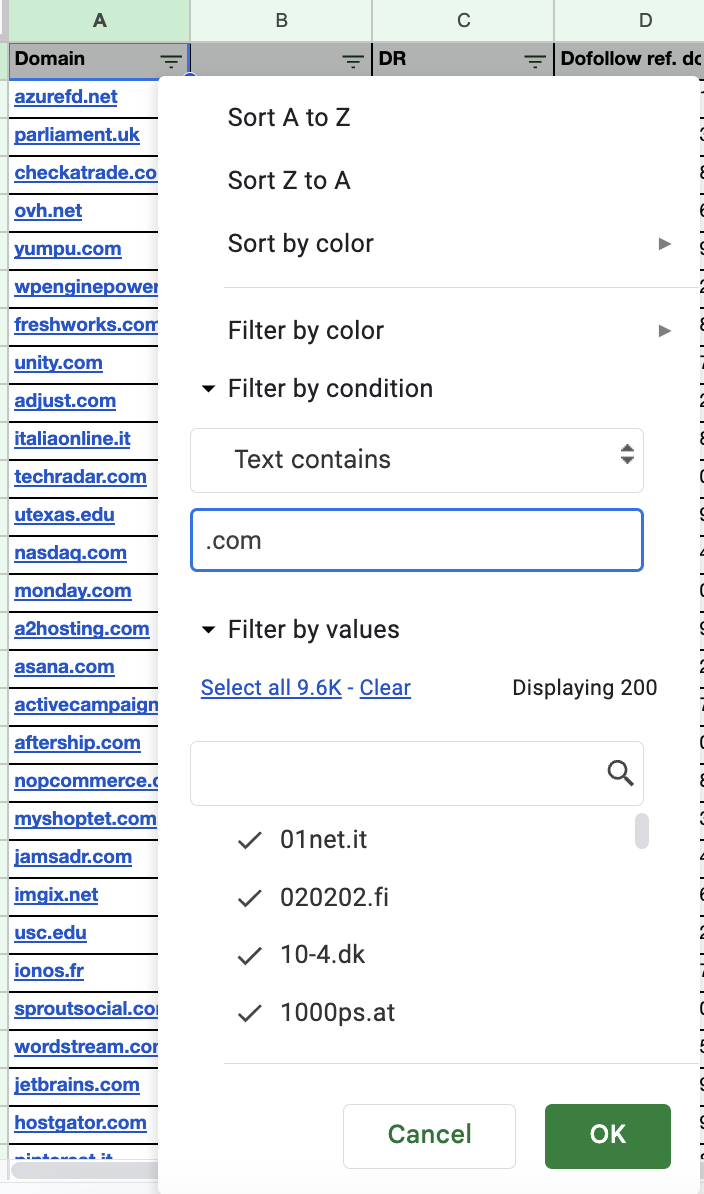
Task: Click the values list scrollbar thumb
Action: click(x=642, y=831)
